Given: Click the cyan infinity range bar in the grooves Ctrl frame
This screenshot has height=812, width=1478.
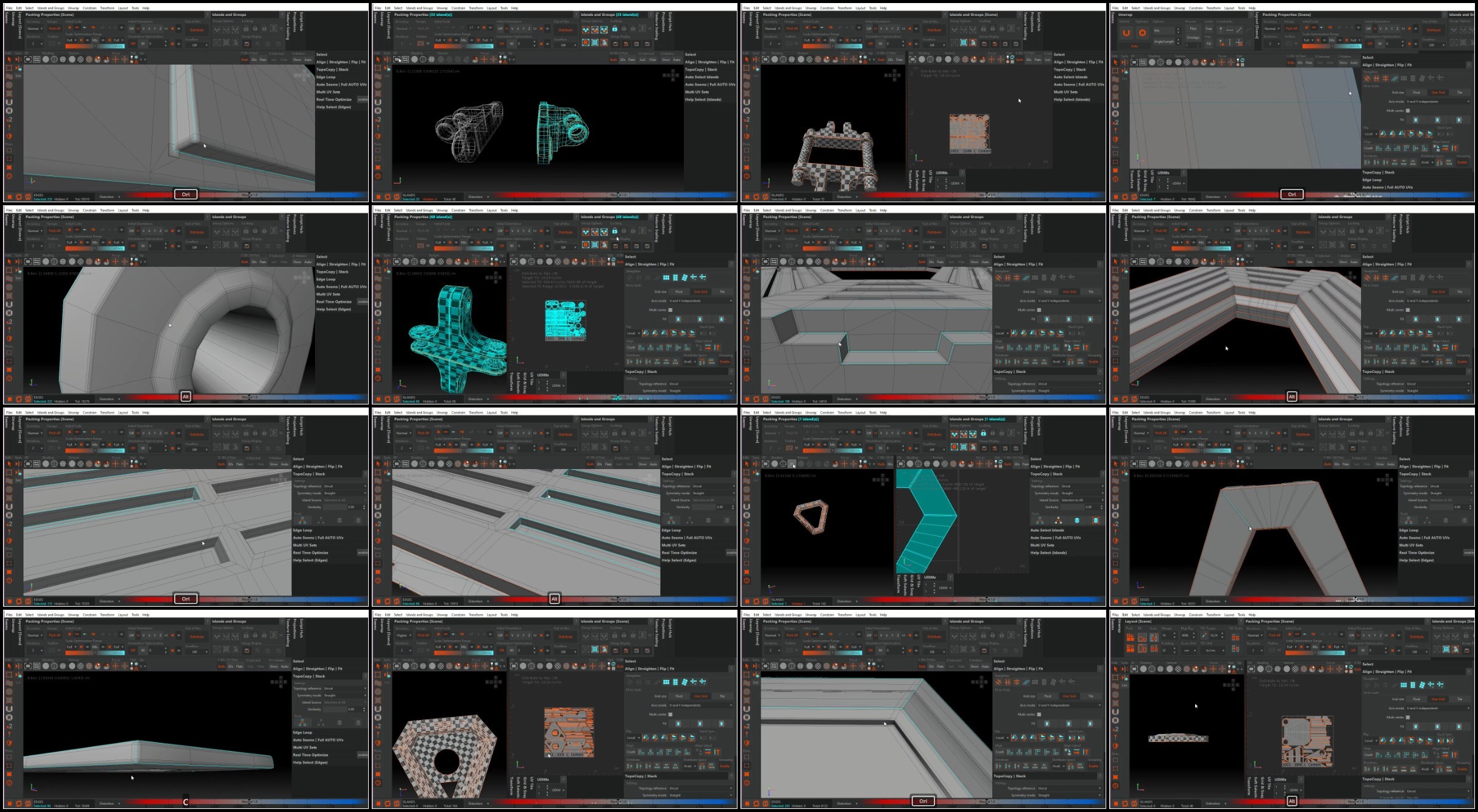Looking at the screenshot, I should [x=112, y=451].
